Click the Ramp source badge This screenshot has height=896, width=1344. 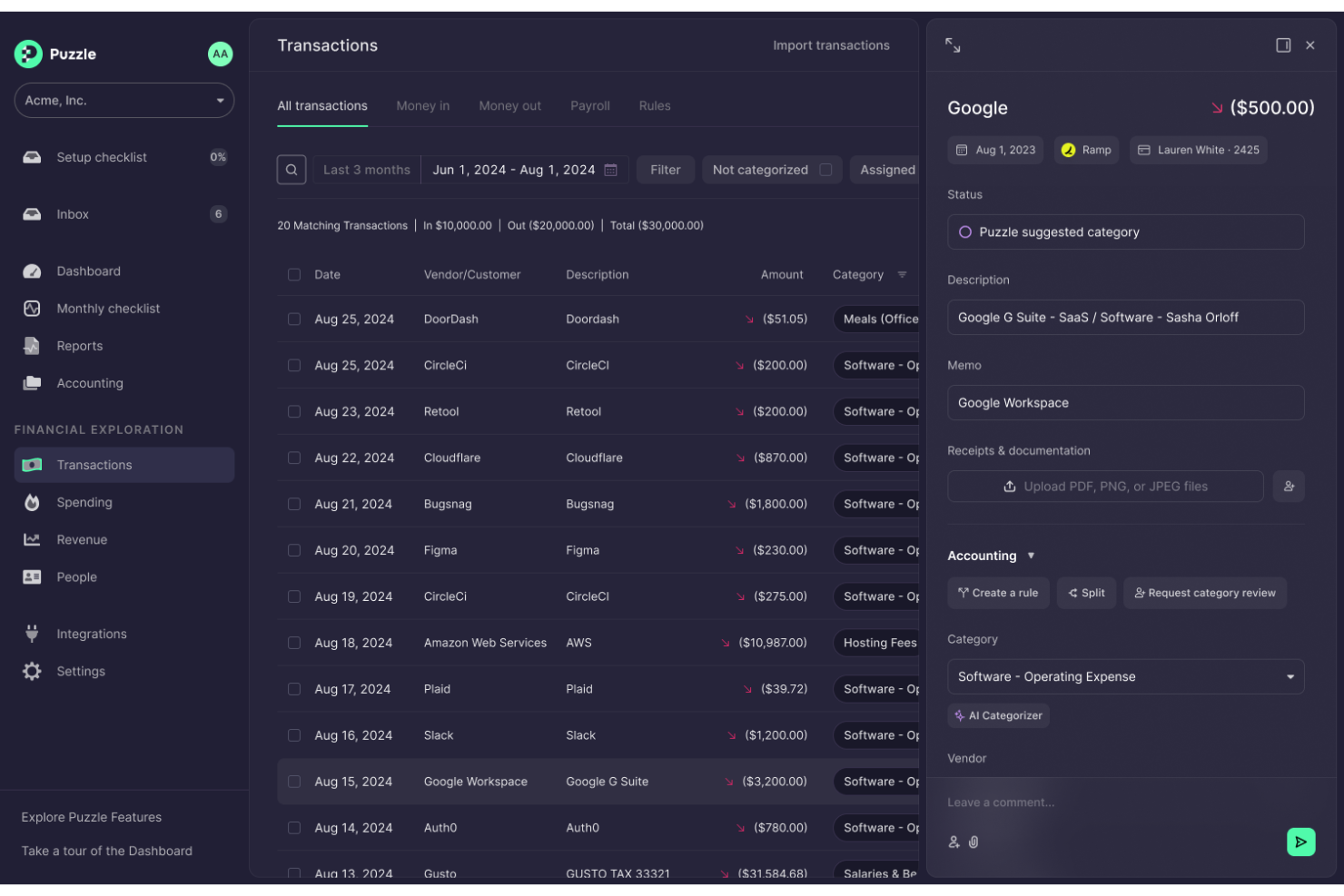click(x=1086, y=150)
